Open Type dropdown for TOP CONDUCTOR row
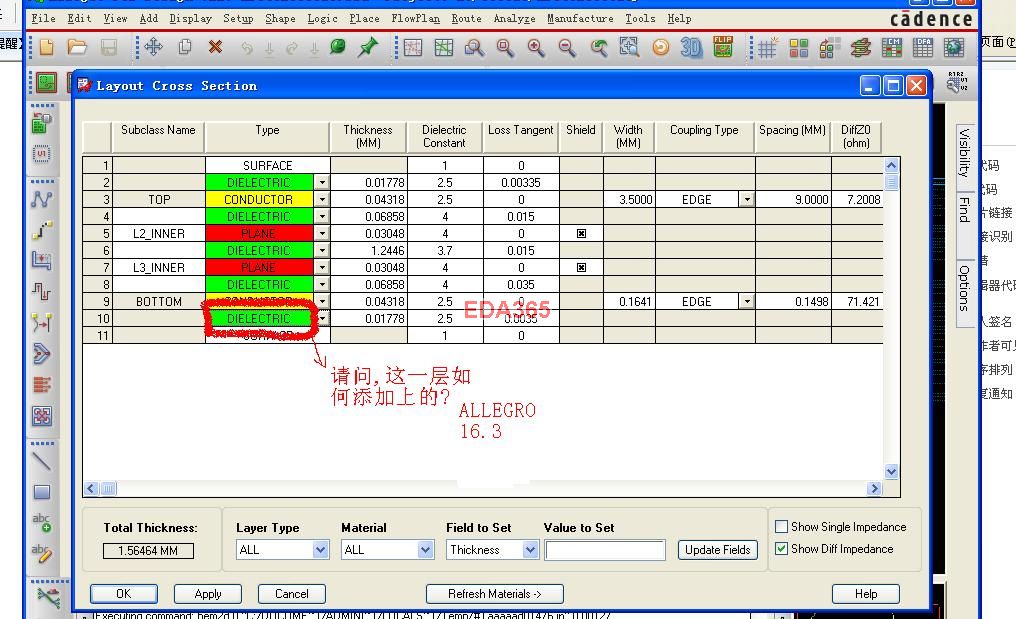 pyautogui.click(x=322, y=200)
